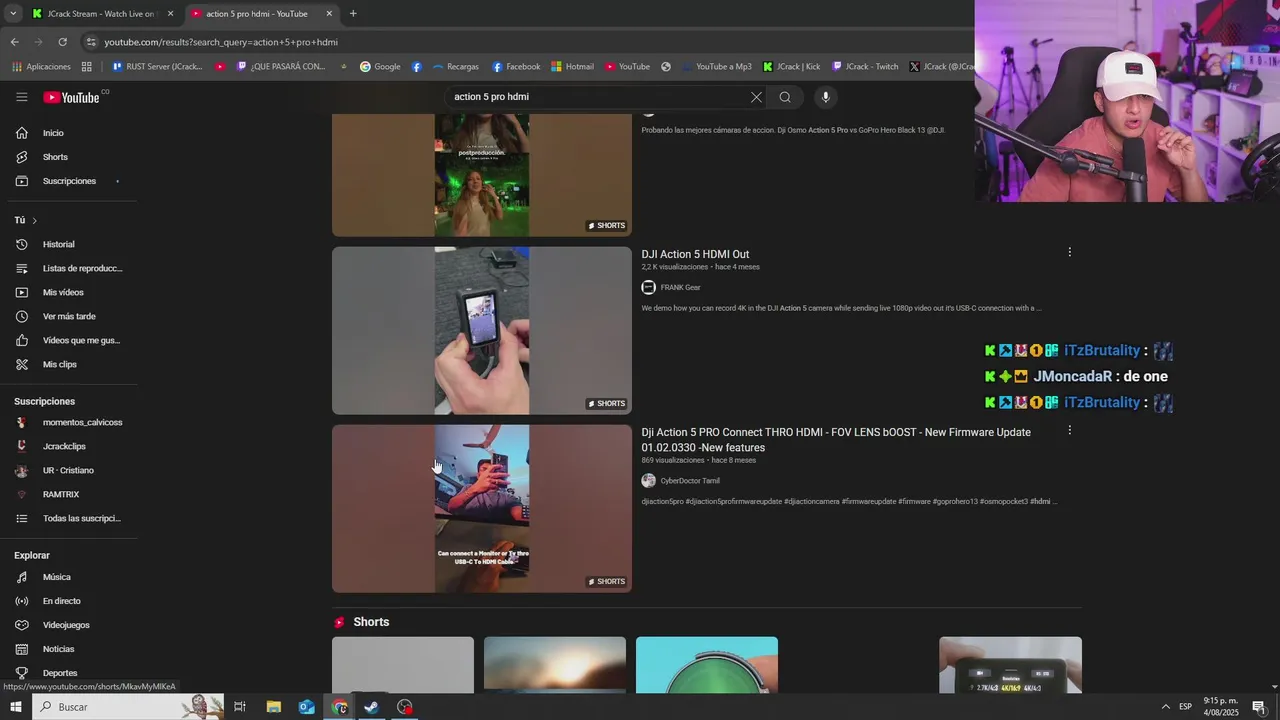Image resolution: width=1280 pixels, height=720 pixels.
Task: Open the JCrack - Twitch bookmark
Action: (x=865, y=67)
